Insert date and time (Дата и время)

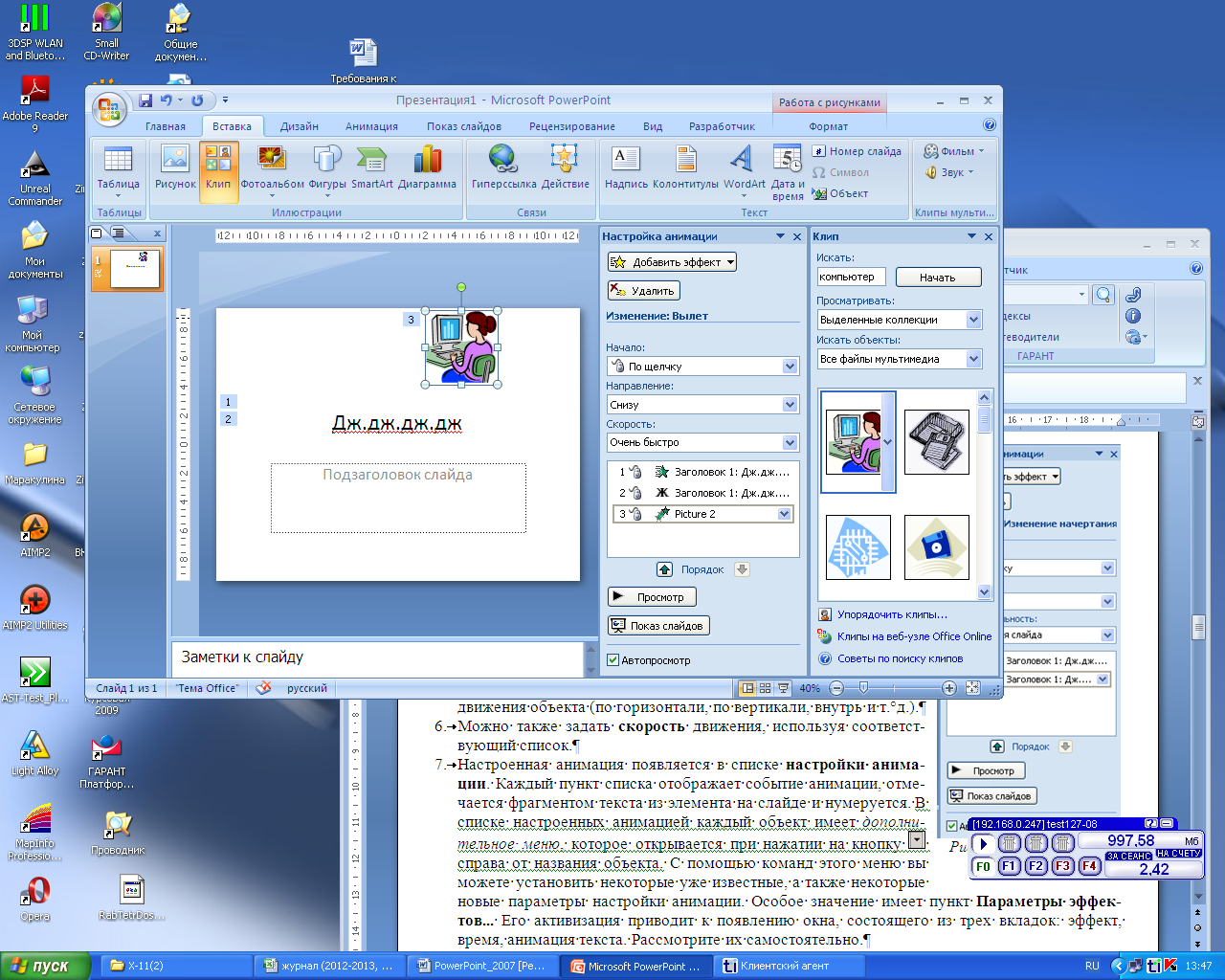click(x=788, y=172)
